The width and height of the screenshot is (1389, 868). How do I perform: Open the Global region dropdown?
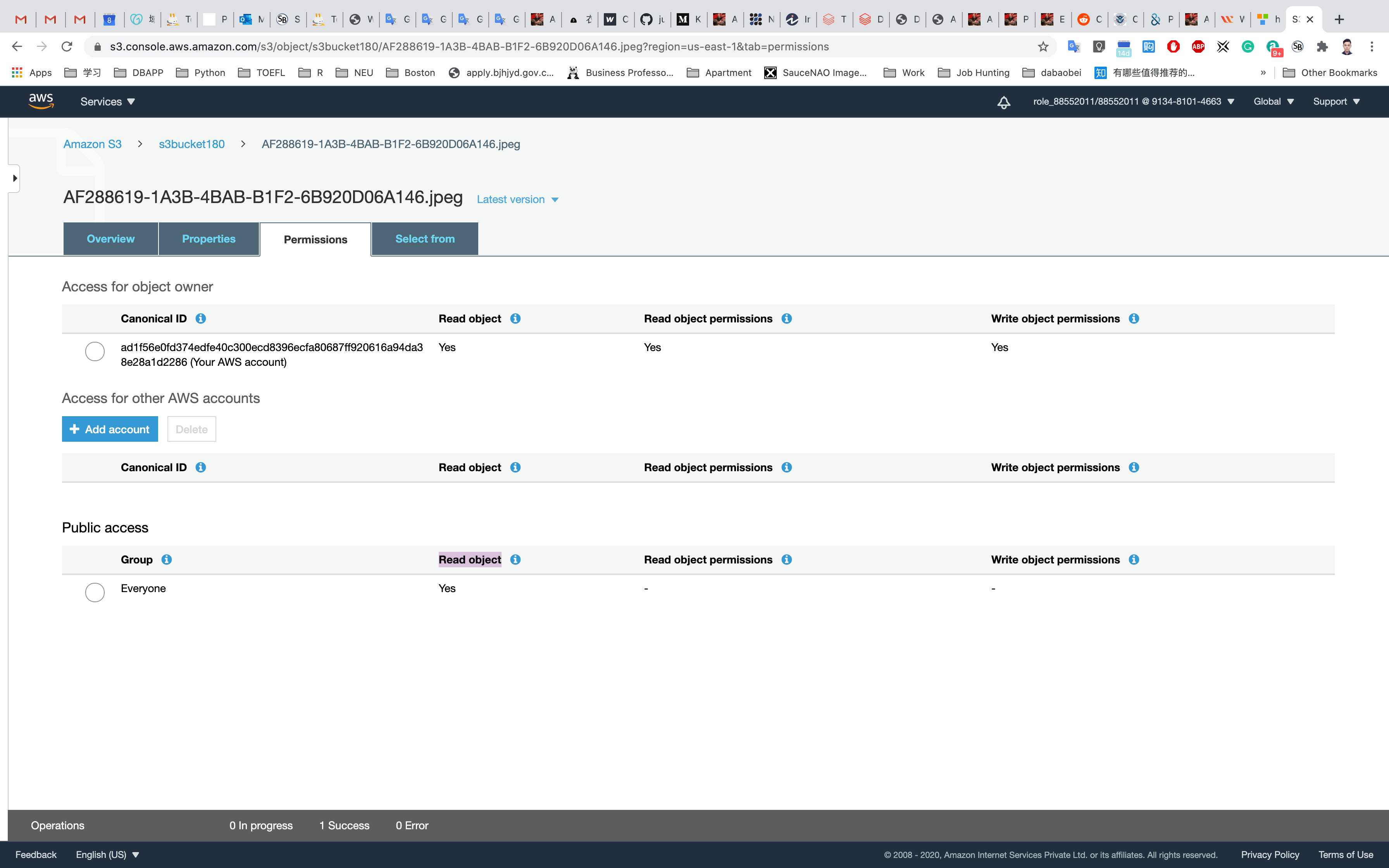point(1273,102)
